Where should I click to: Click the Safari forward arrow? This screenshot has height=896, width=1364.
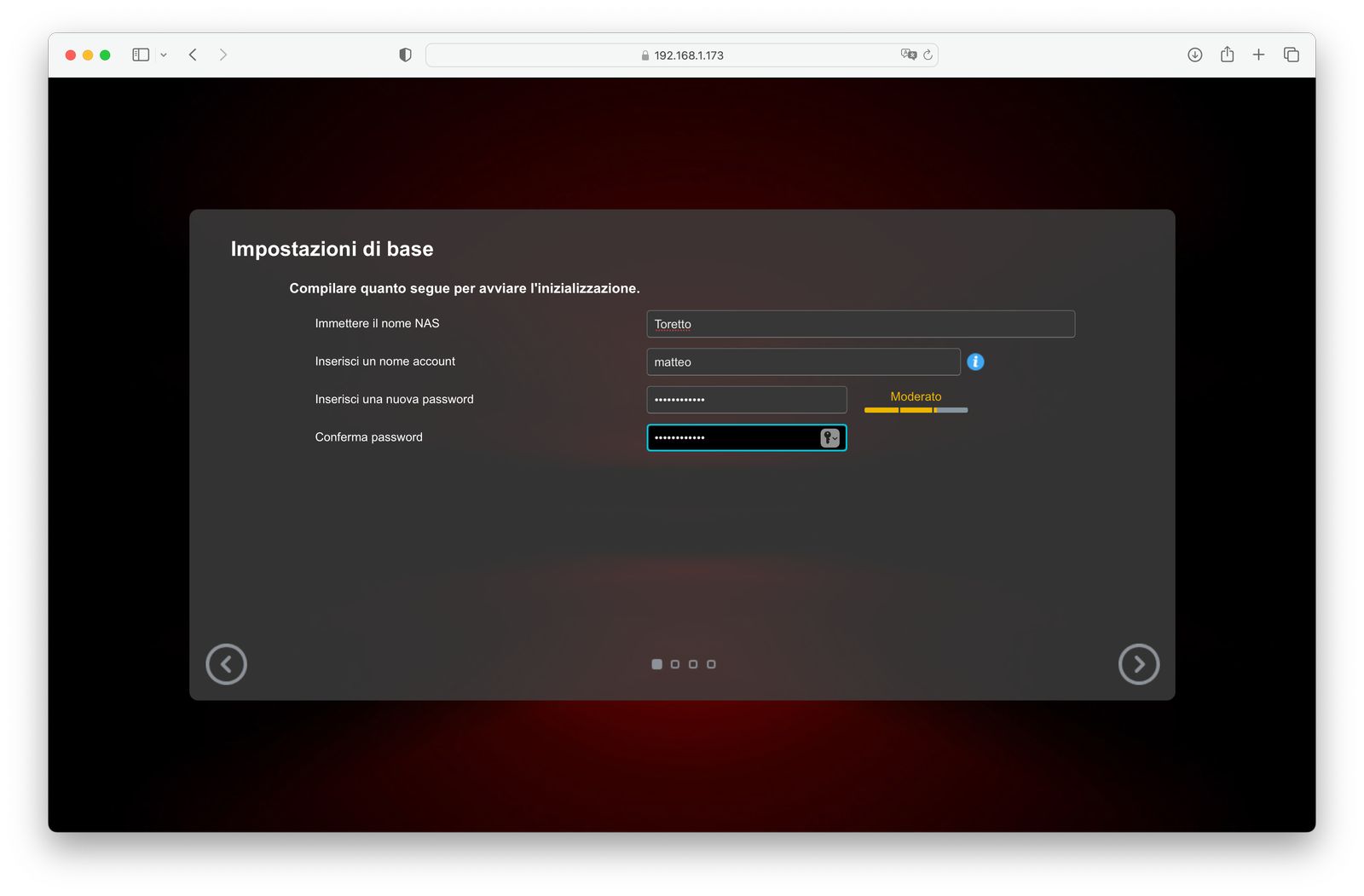[223, 55]
